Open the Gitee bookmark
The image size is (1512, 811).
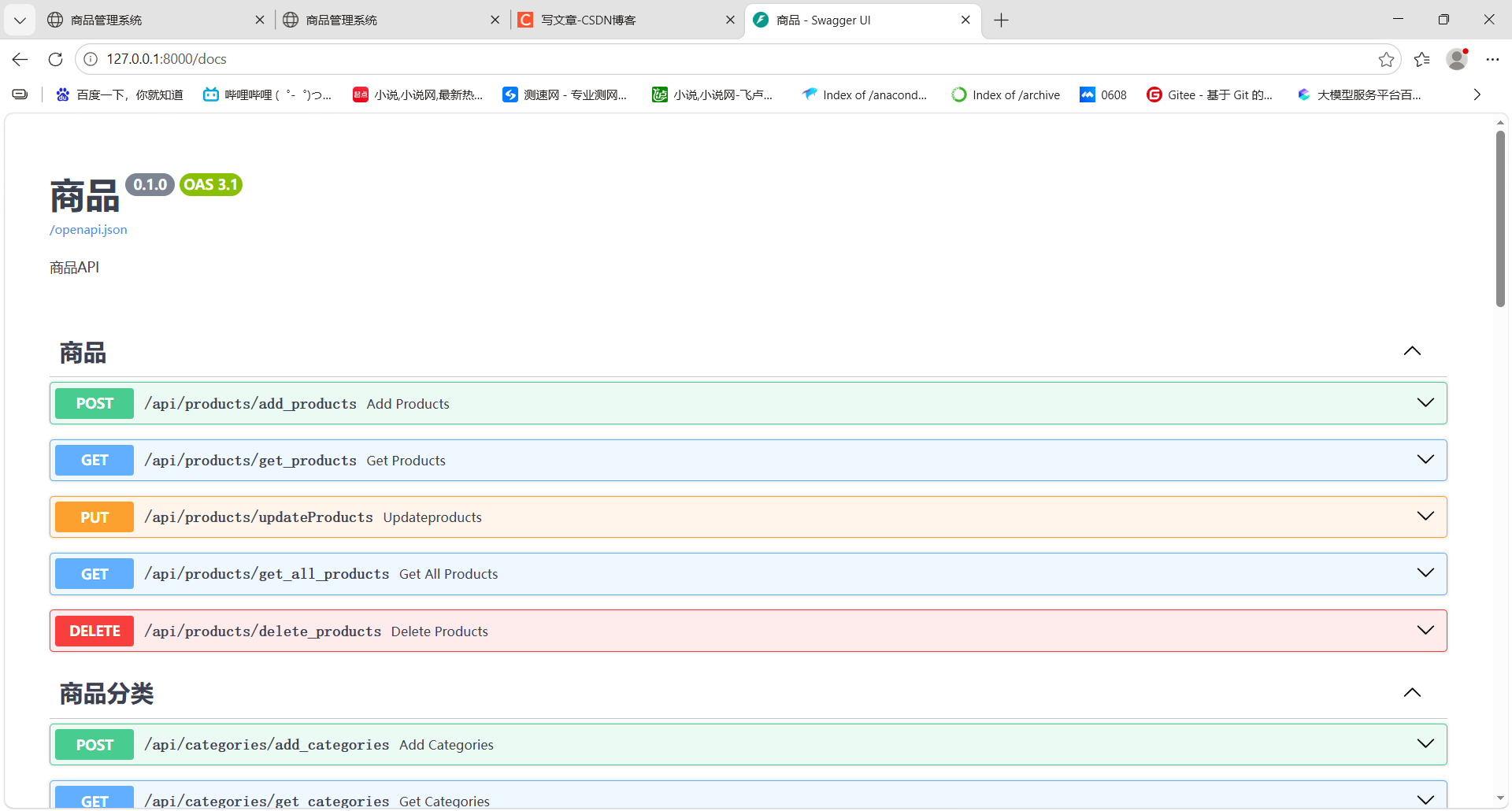pyautogui.click(x=1210, y=94)
